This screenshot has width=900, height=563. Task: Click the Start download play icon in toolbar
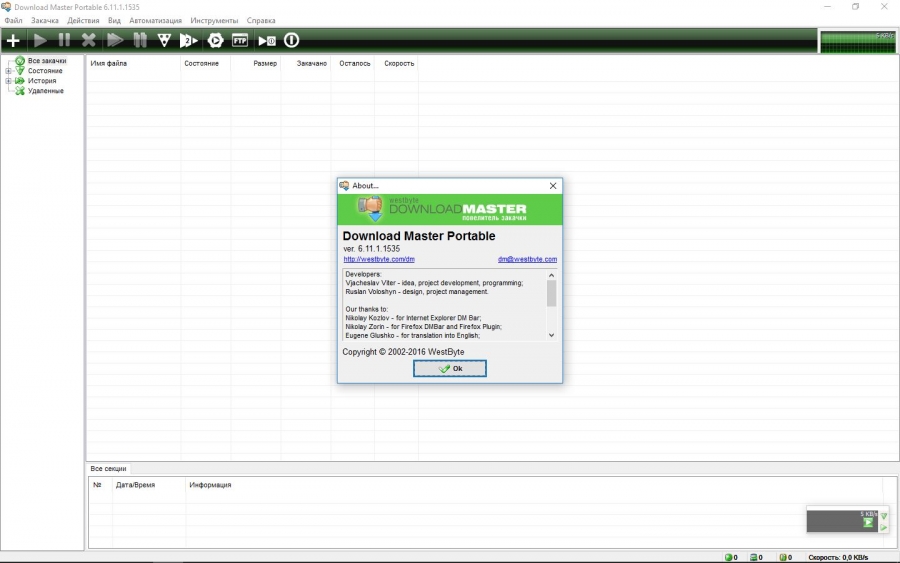pos(40,41)
